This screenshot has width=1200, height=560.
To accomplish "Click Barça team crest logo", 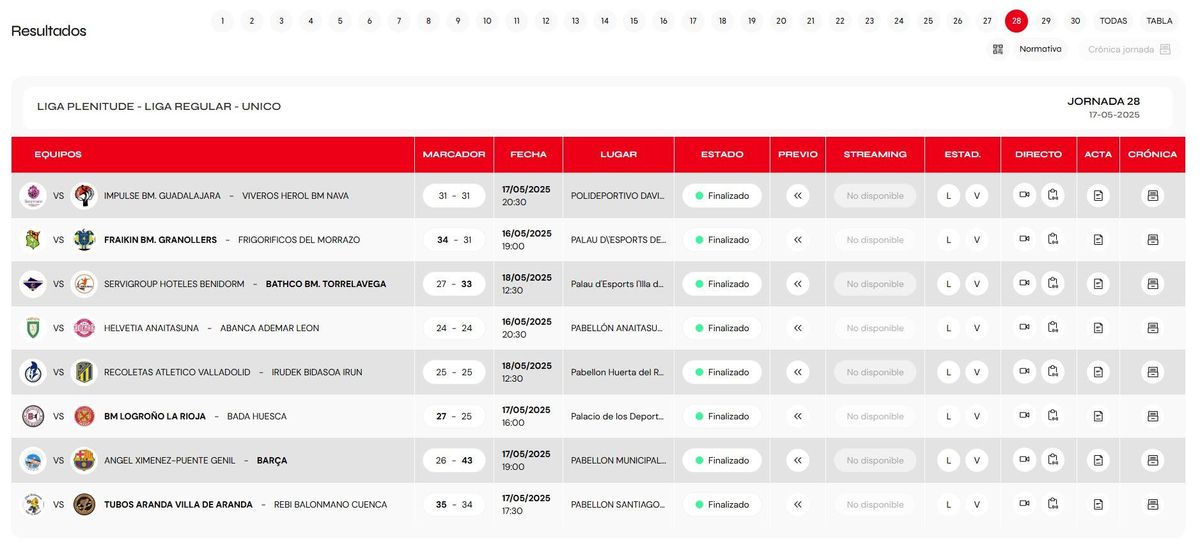I will pyautogui.click(x=84, y=460).
